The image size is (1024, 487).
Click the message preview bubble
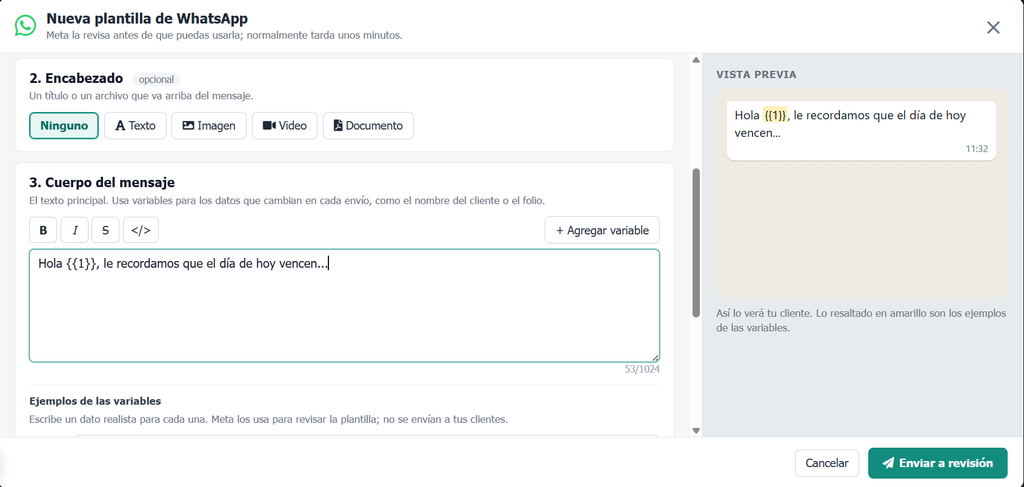pos(861,131)
